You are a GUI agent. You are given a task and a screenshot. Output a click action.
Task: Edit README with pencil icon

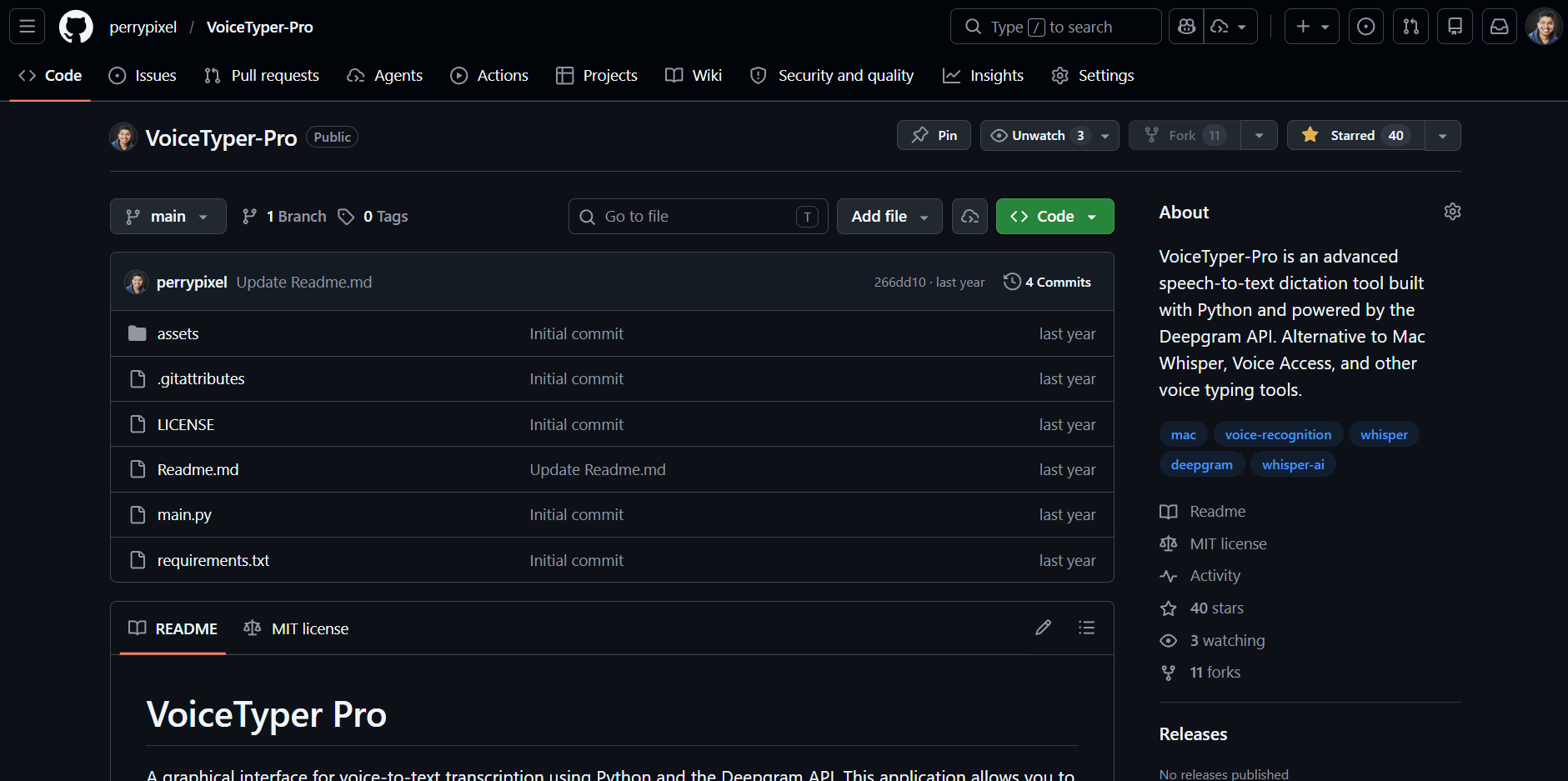[x=1043, y=628]
